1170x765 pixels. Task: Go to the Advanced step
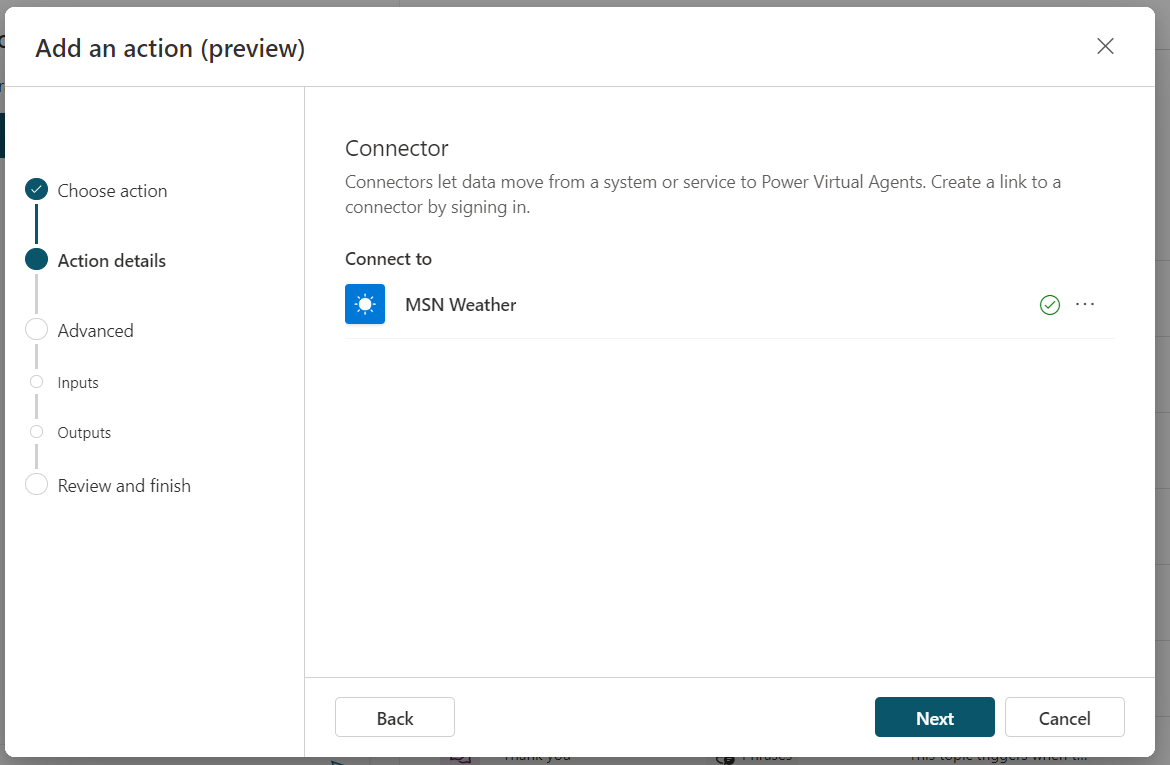coord(96,331)
